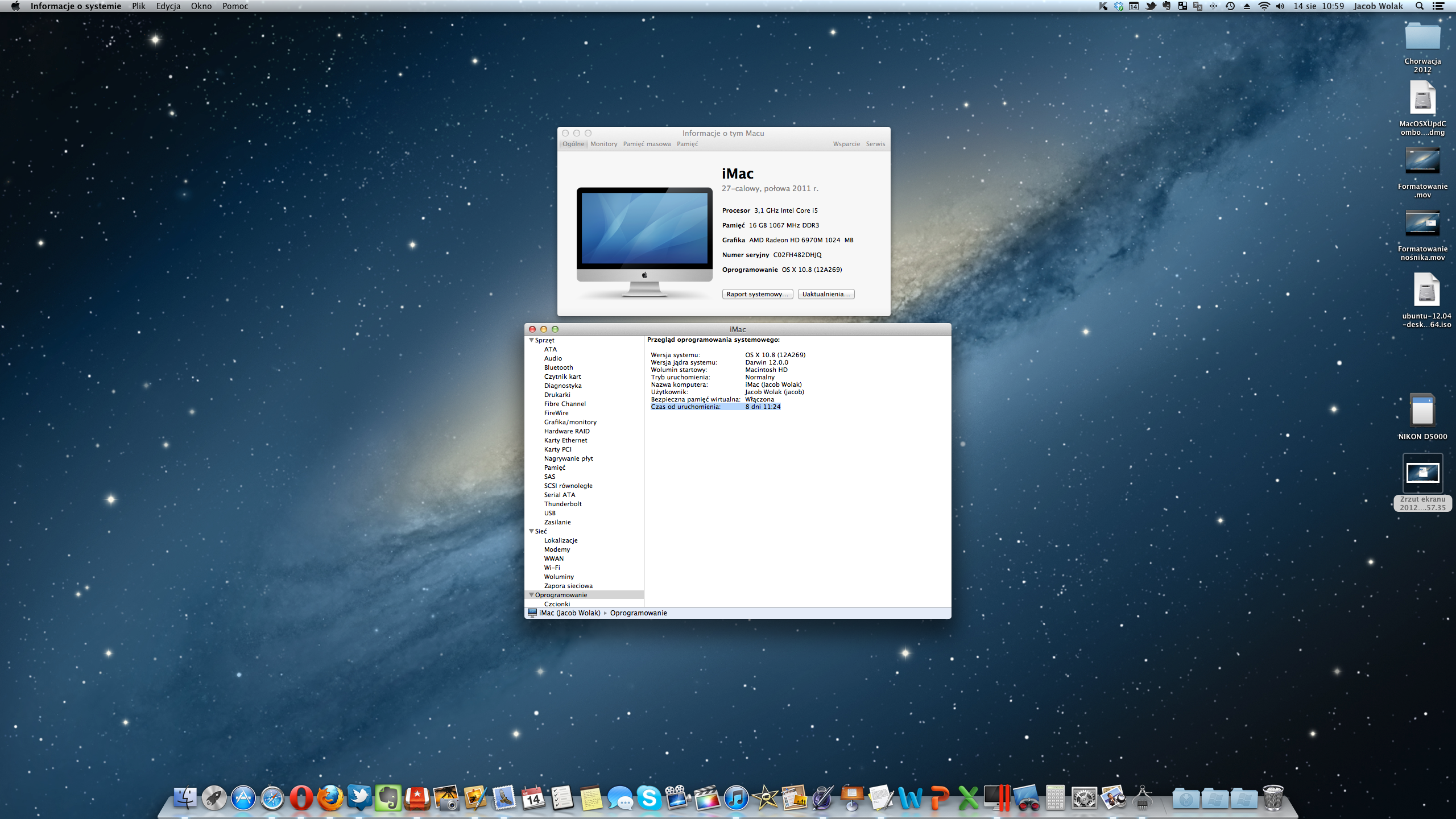The height and width of the screenshot is (819, 1456).
Task: Select Thunderbolt in the hardware list
Action: pos(562,504)
